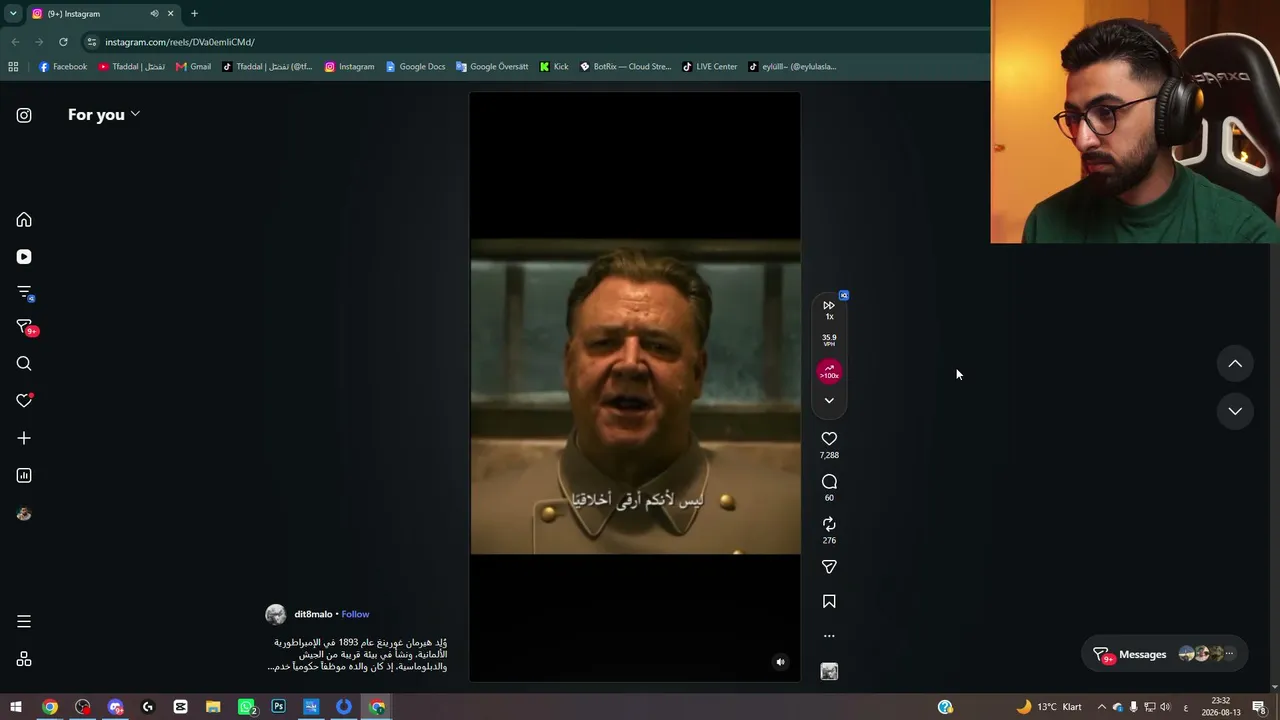Open the Gmail bookmark
This screenshot has height=720, width=1280.
tap(193, 67)
